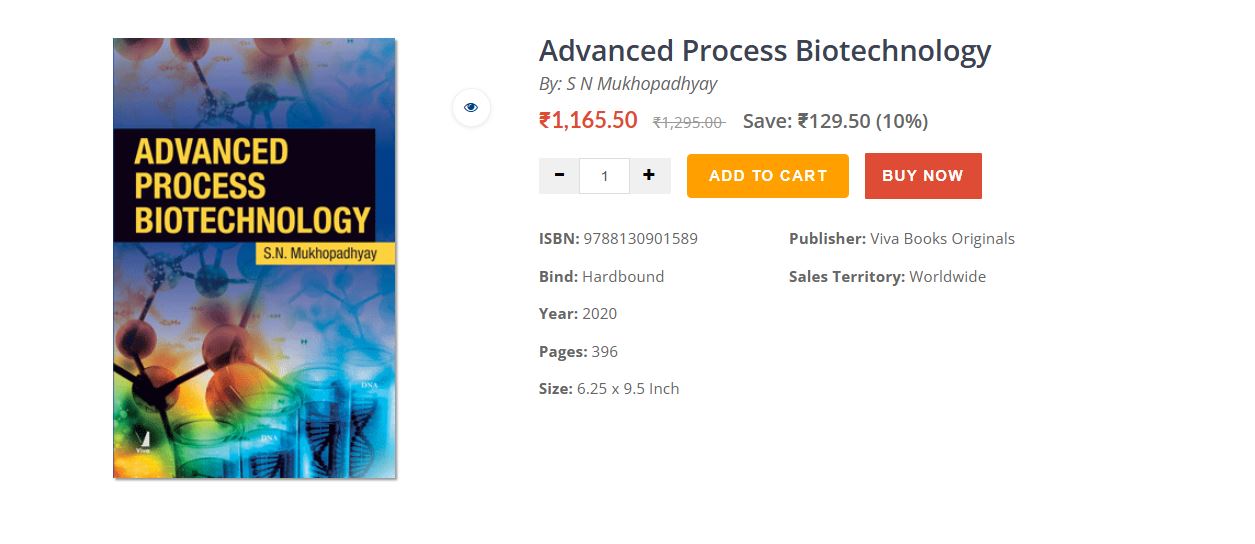Focus the quantity input field
Image resolution: width=1255 pixels, height=544 pixels.
604,176
